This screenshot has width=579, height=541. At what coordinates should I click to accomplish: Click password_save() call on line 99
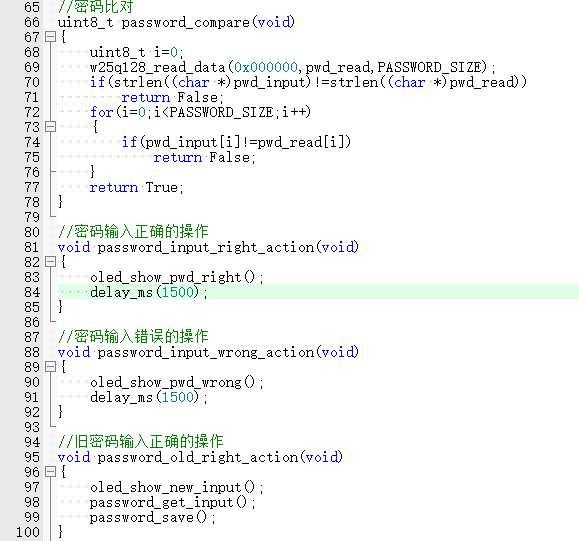click(153, 518)
